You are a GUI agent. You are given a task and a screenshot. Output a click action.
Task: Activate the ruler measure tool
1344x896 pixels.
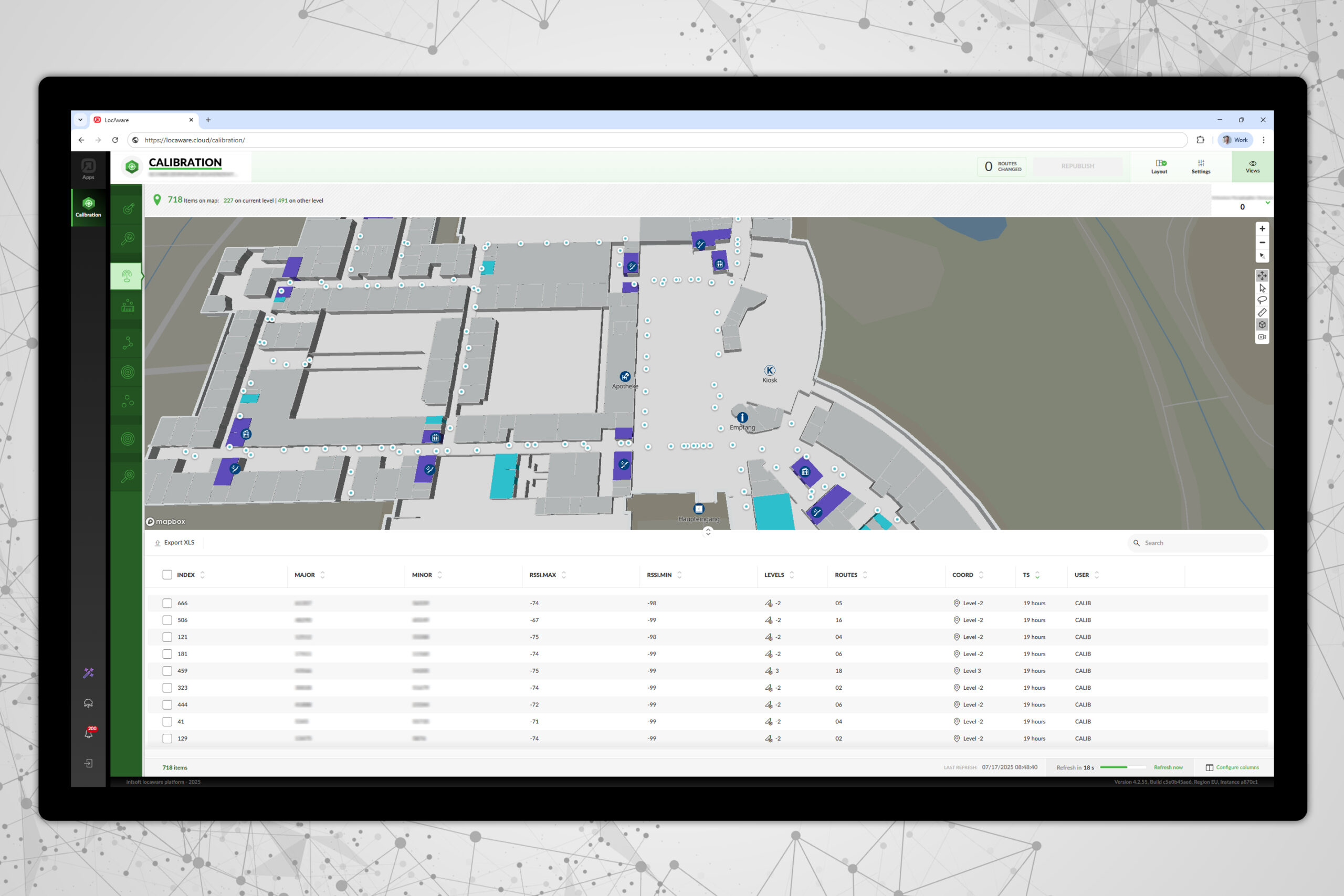(x=1262, y=312)
